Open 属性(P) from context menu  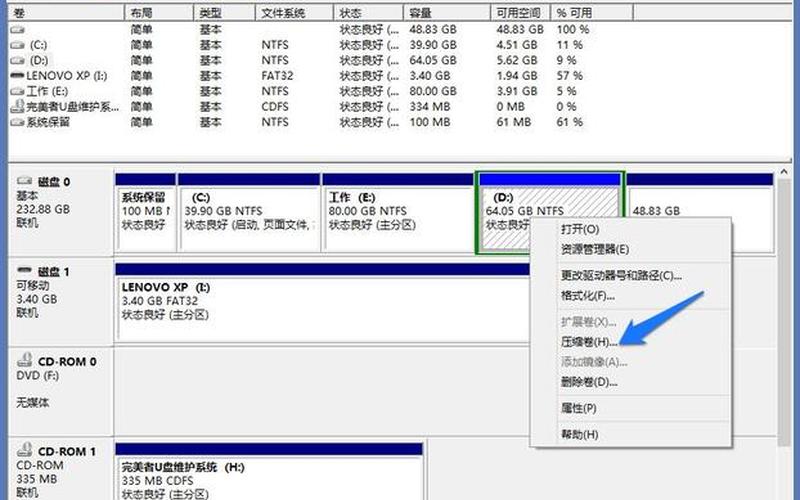point(579,408)
